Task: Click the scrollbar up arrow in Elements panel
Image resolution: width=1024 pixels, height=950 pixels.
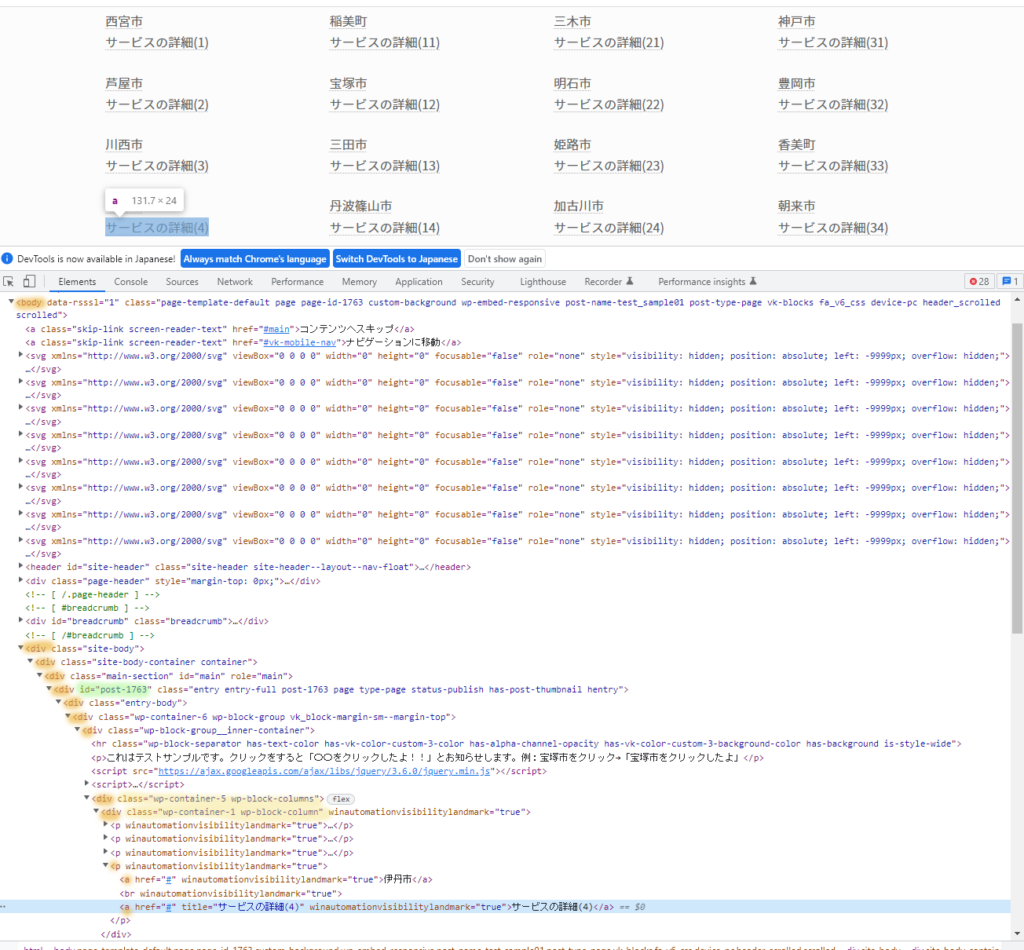Action: pyautogui.click(x=1017, y=299)
